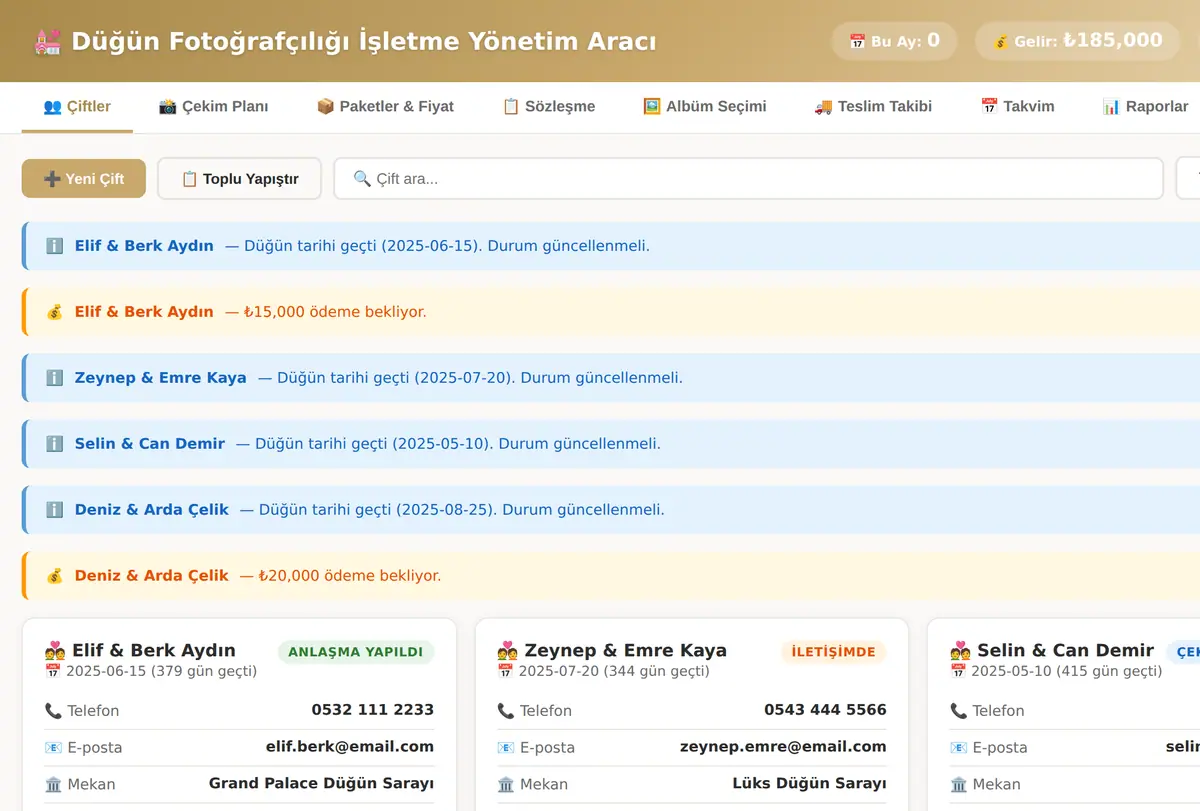
Task: Click the ANLAŞMA YAPILDI status badge
Action: pos(356,652)
